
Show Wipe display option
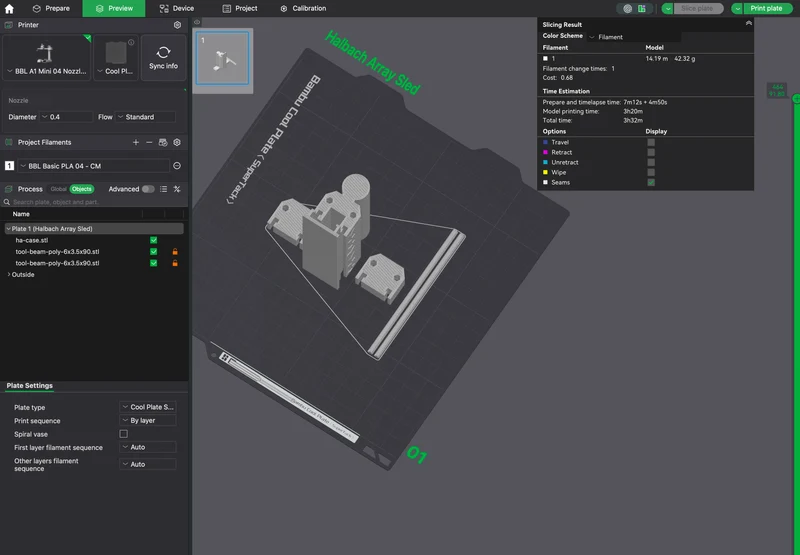[x=651, y=172]
